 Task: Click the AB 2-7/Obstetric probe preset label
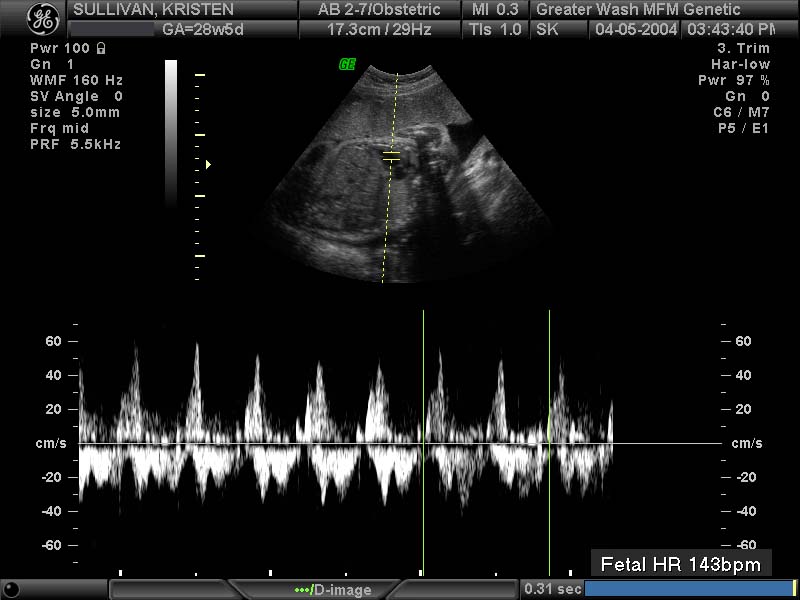[381, 10]
